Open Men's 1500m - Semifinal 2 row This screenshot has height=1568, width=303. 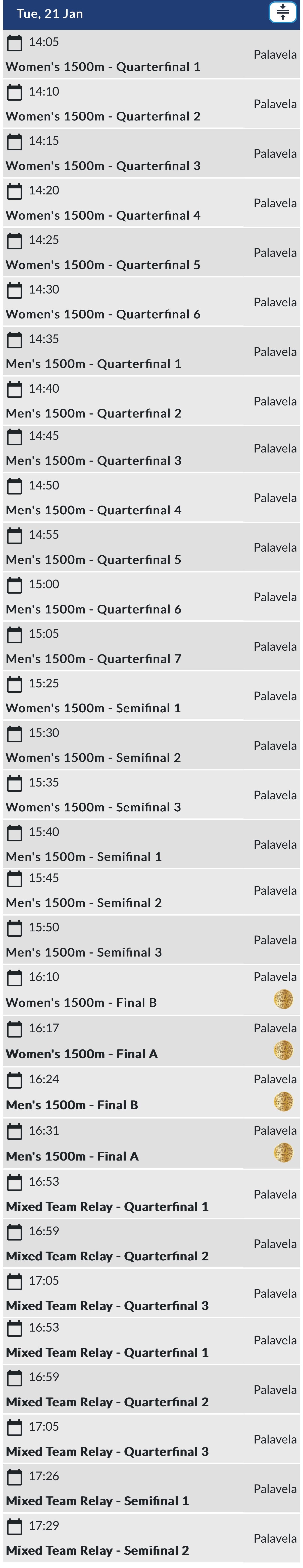coord(83,903)
